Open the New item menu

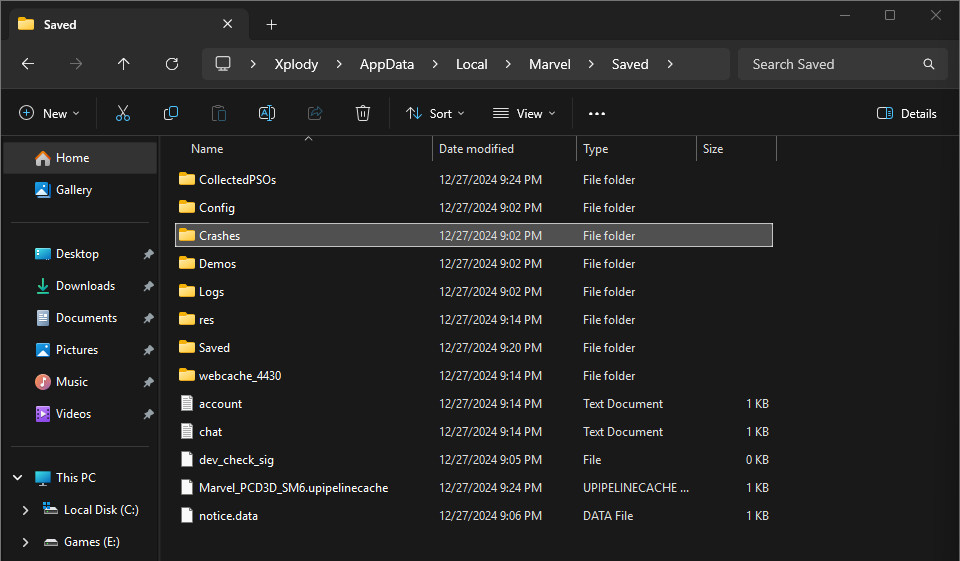(49, 114)
